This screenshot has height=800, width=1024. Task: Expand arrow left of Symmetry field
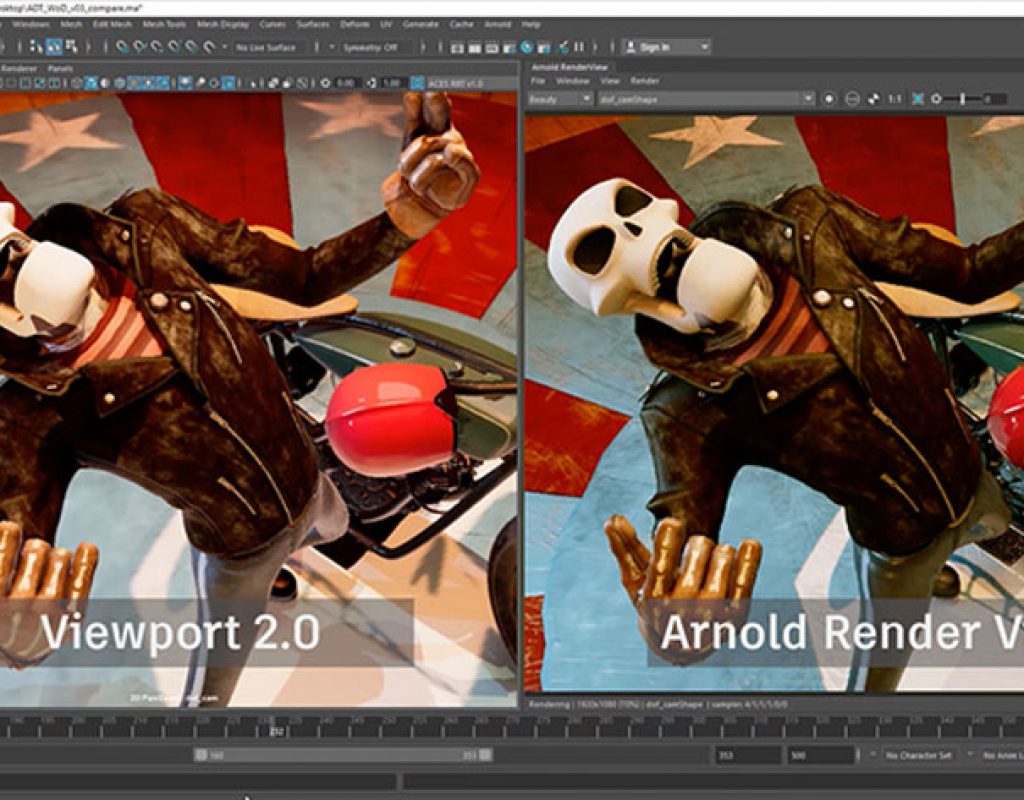click(x=332, y=48)
